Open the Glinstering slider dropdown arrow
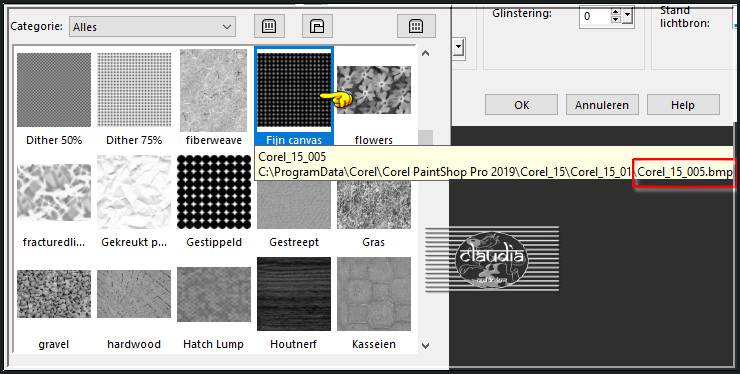740x374 pixels. coord(627,16)
